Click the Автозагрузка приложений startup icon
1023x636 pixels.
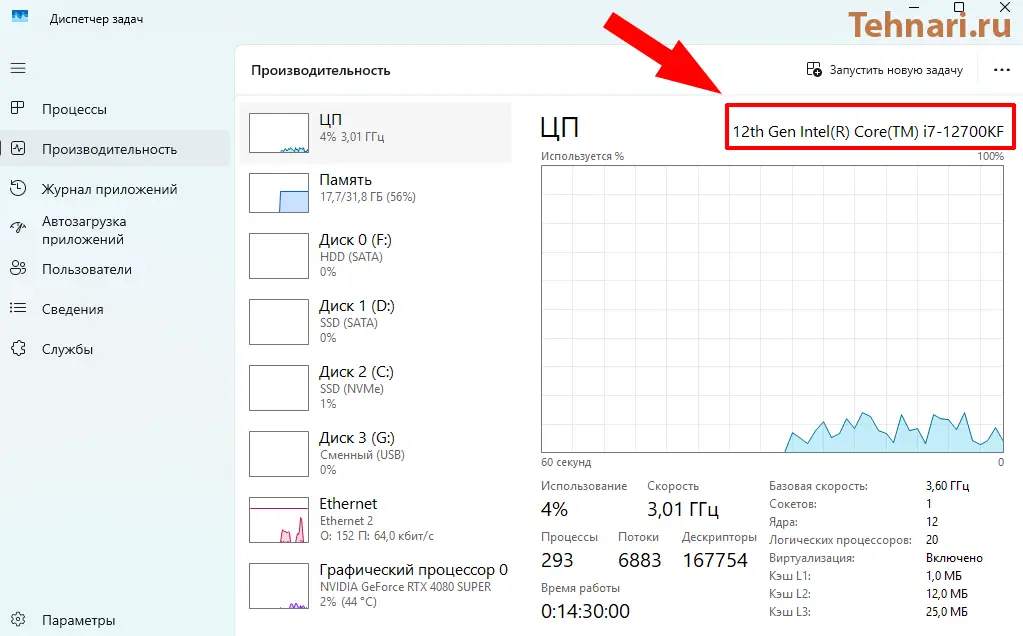point(18,229)
